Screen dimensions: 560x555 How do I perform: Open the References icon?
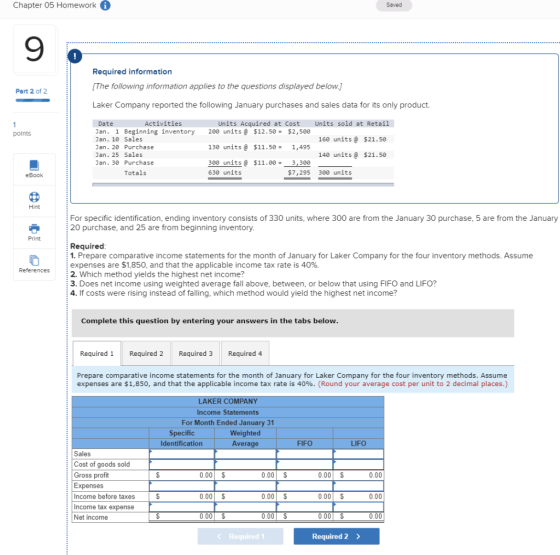(34, 260)
